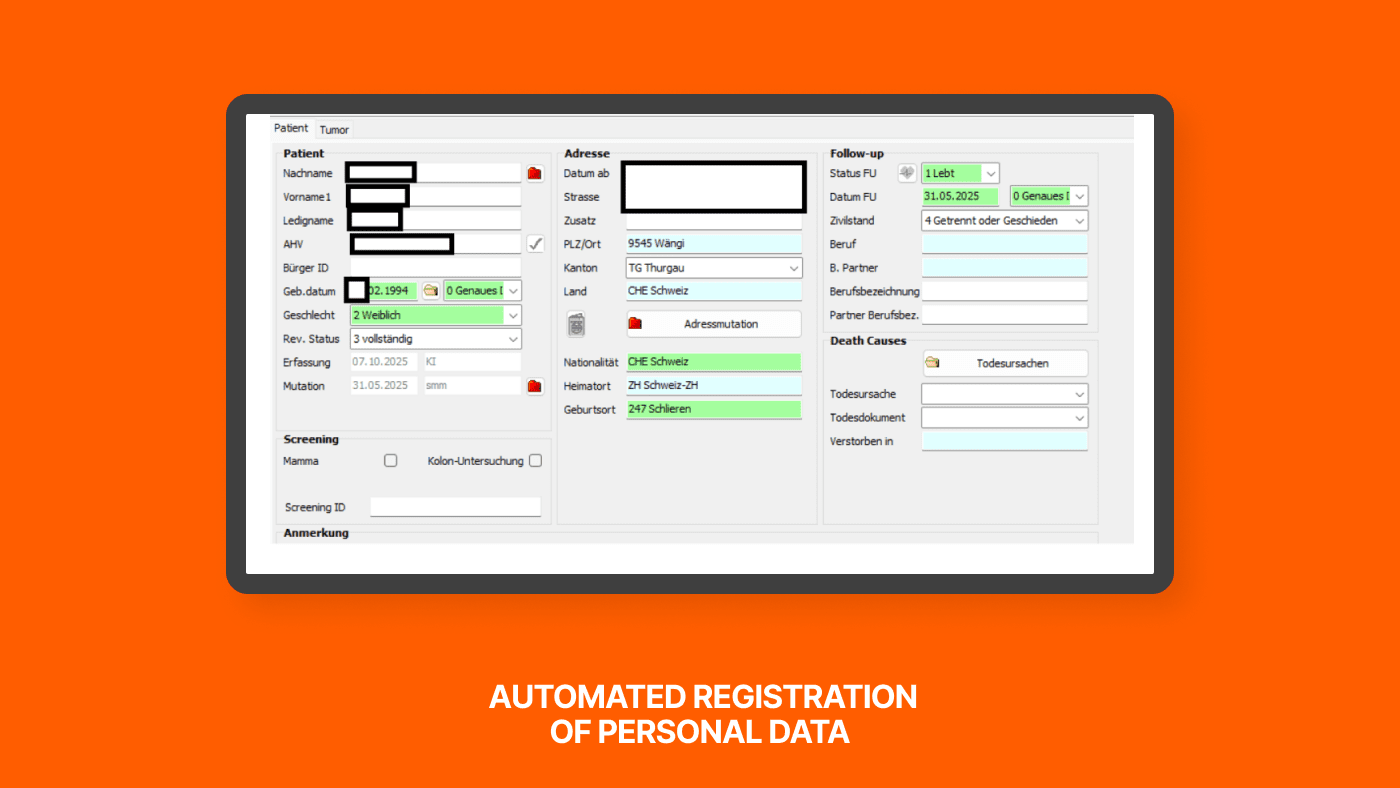
Task: Click the document icon left of Adressmutation
Action: [x=576, y=325]
